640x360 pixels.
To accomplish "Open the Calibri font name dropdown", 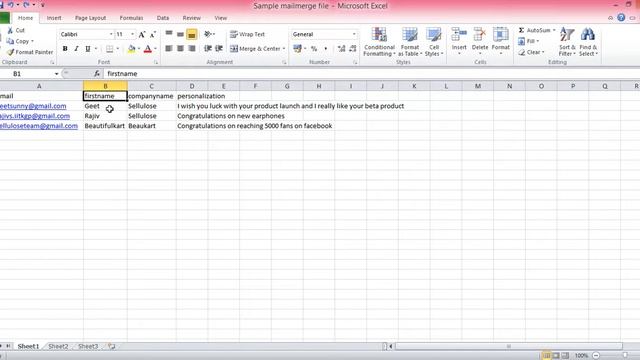I will [x=111, y=34].
